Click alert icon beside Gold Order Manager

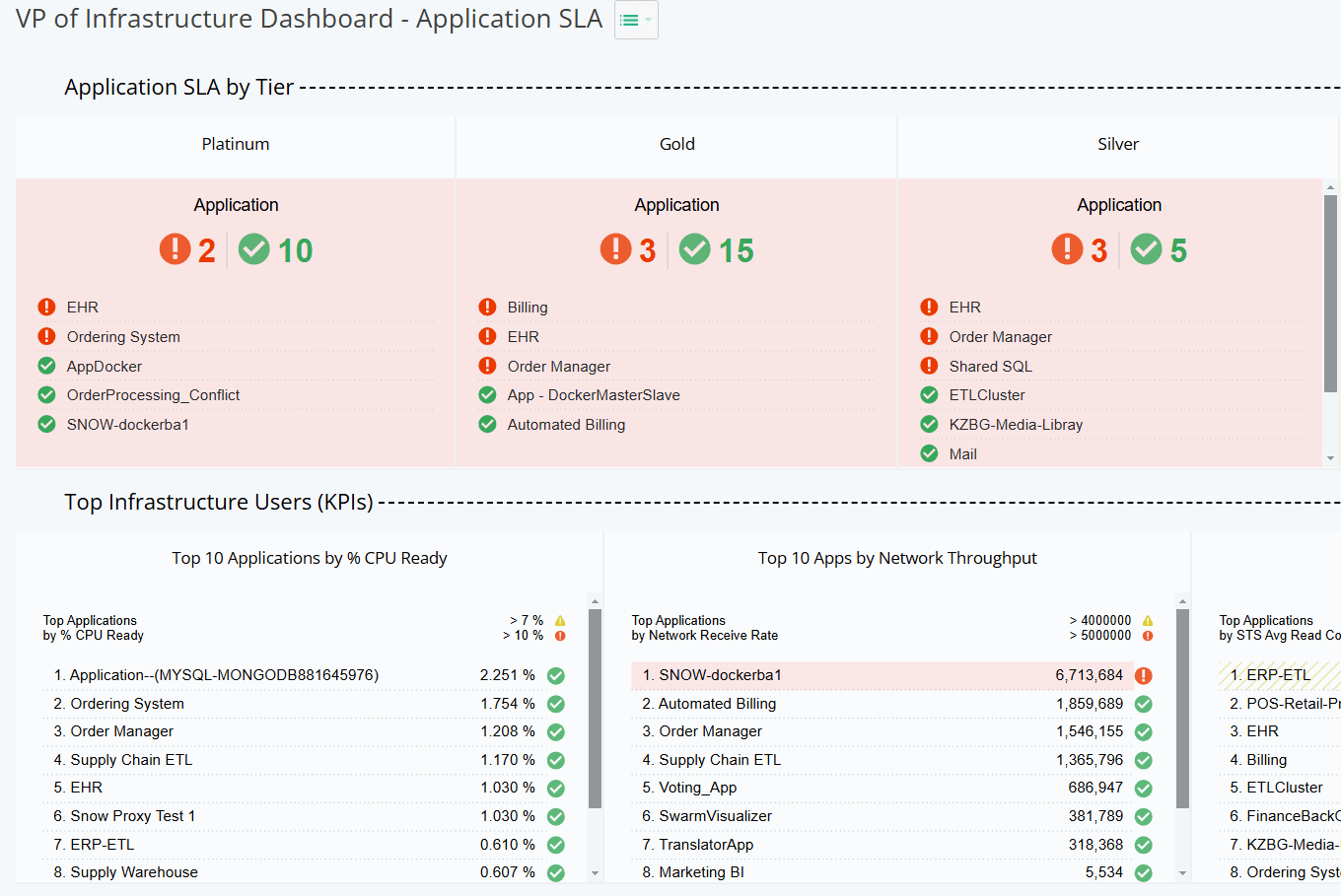[487, 366]
